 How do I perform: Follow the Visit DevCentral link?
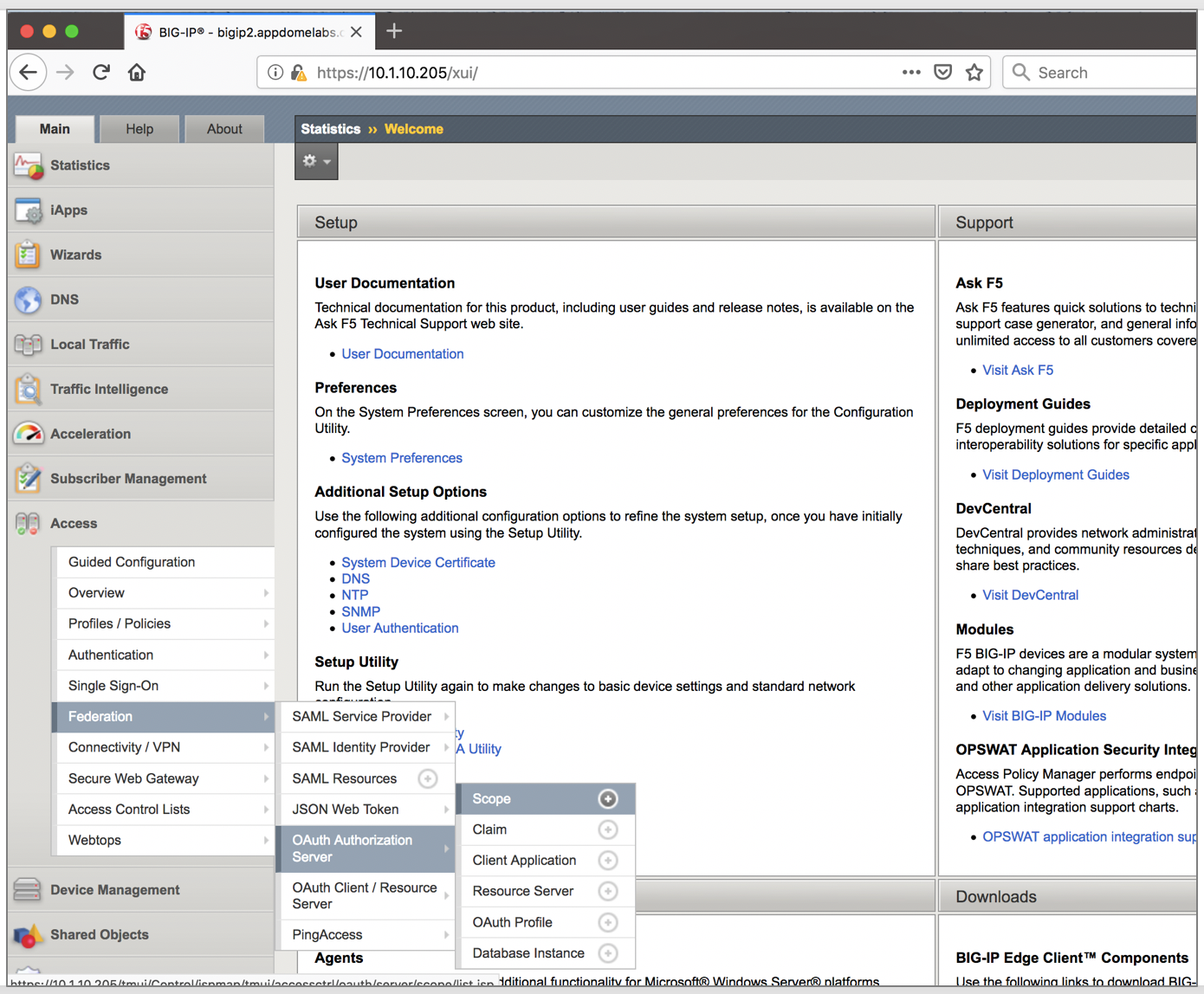pyautogui.click(x=1030, y=595)
